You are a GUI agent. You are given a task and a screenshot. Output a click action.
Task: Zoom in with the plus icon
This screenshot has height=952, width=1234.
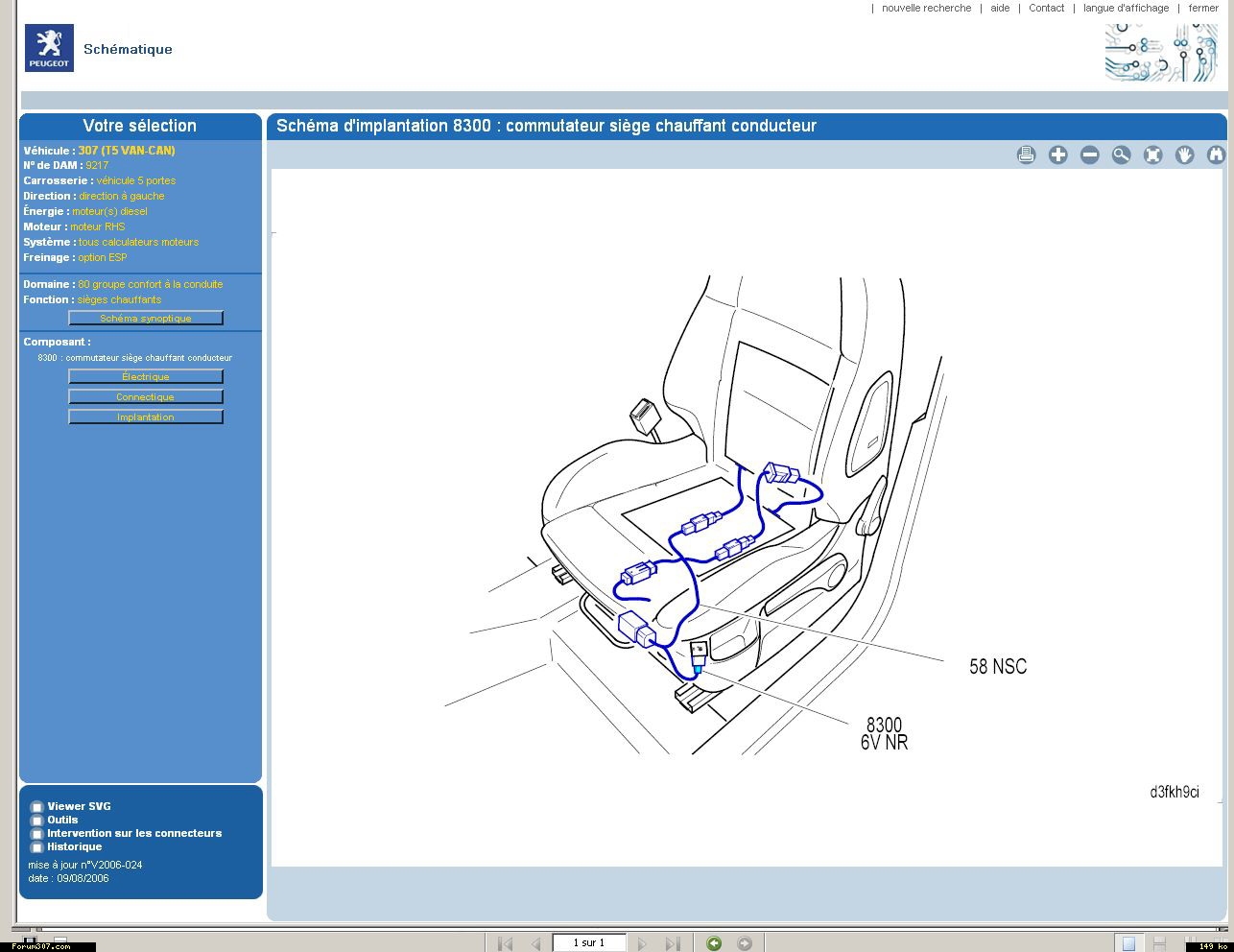pyautogui.click(x=1057, y=155)
